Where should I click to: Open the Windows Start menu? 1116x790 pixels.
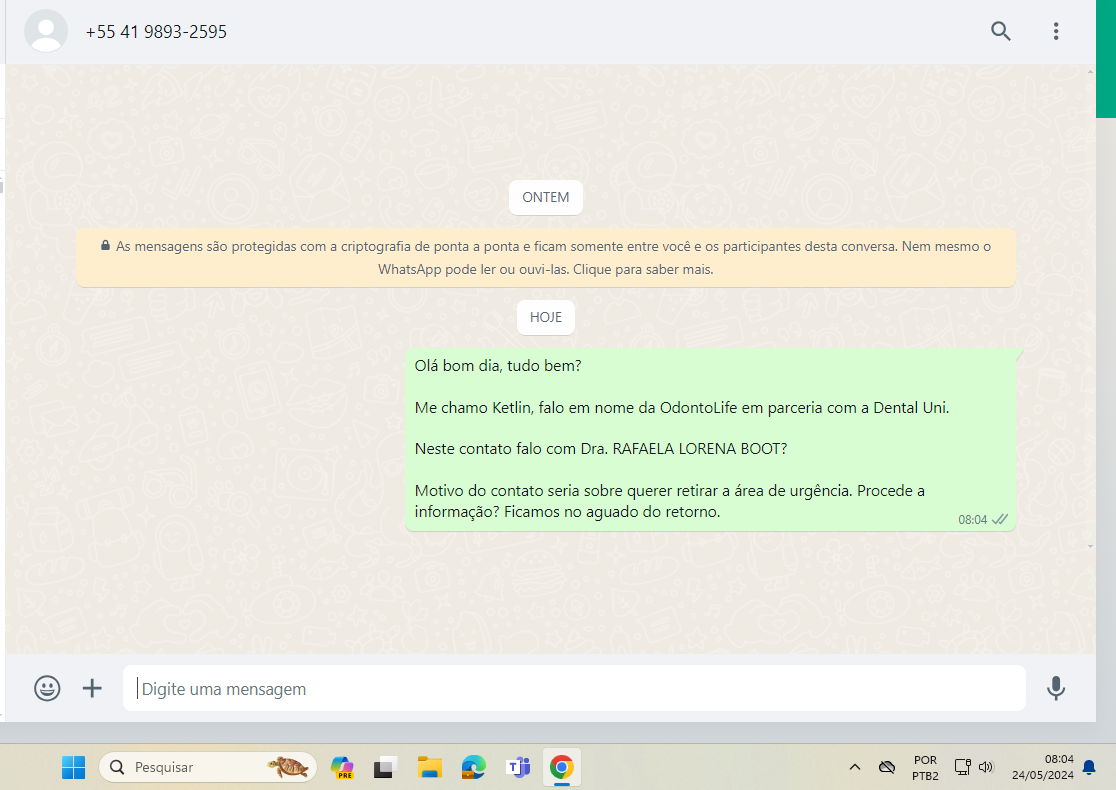pyautogui.click(x=73, y=767)
